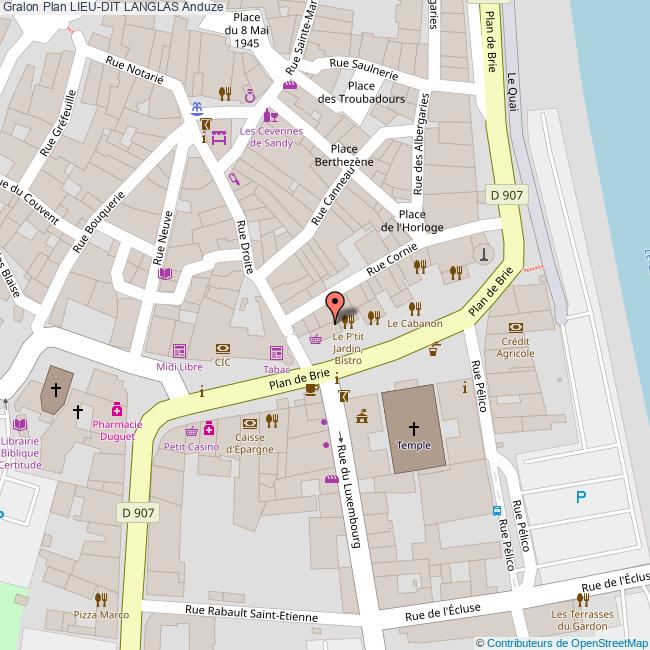The width and height of the screenshot is (650, 650).
Task: Click the CIC bank icon
Action: [222, 348]
